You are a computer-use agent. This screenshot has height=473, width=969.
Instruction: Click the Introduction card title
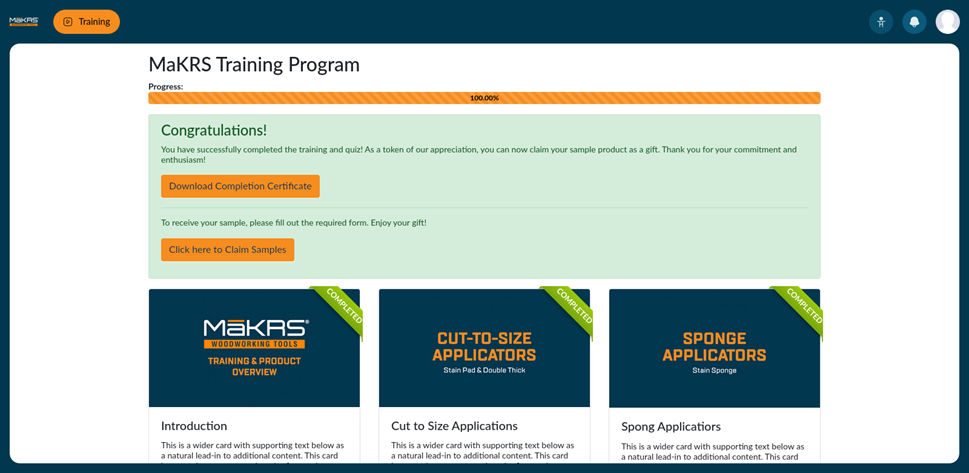click(x=194, y=426)
